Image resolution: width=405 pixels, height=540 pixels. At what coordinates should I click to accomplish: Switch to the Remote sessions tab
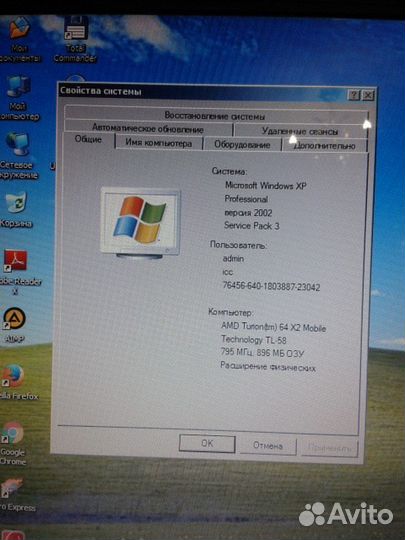[x=300, y=131]
